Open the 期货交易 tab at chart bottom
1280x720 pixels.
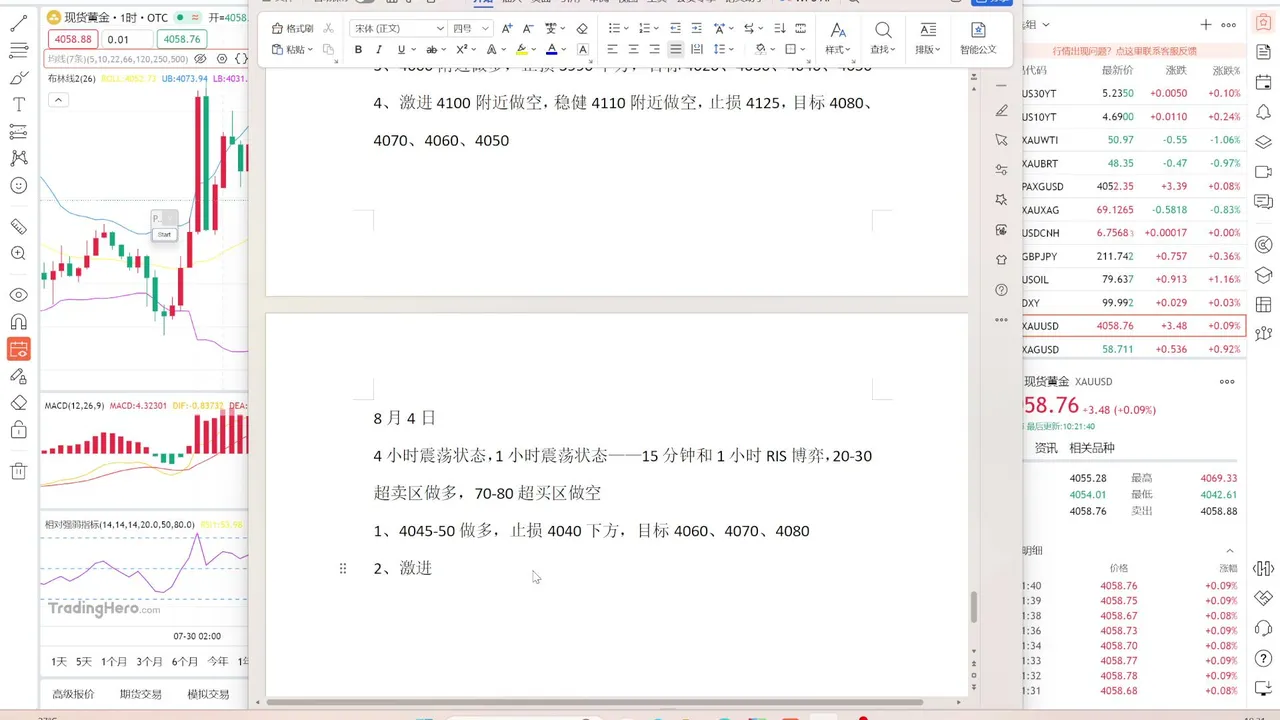140,694
